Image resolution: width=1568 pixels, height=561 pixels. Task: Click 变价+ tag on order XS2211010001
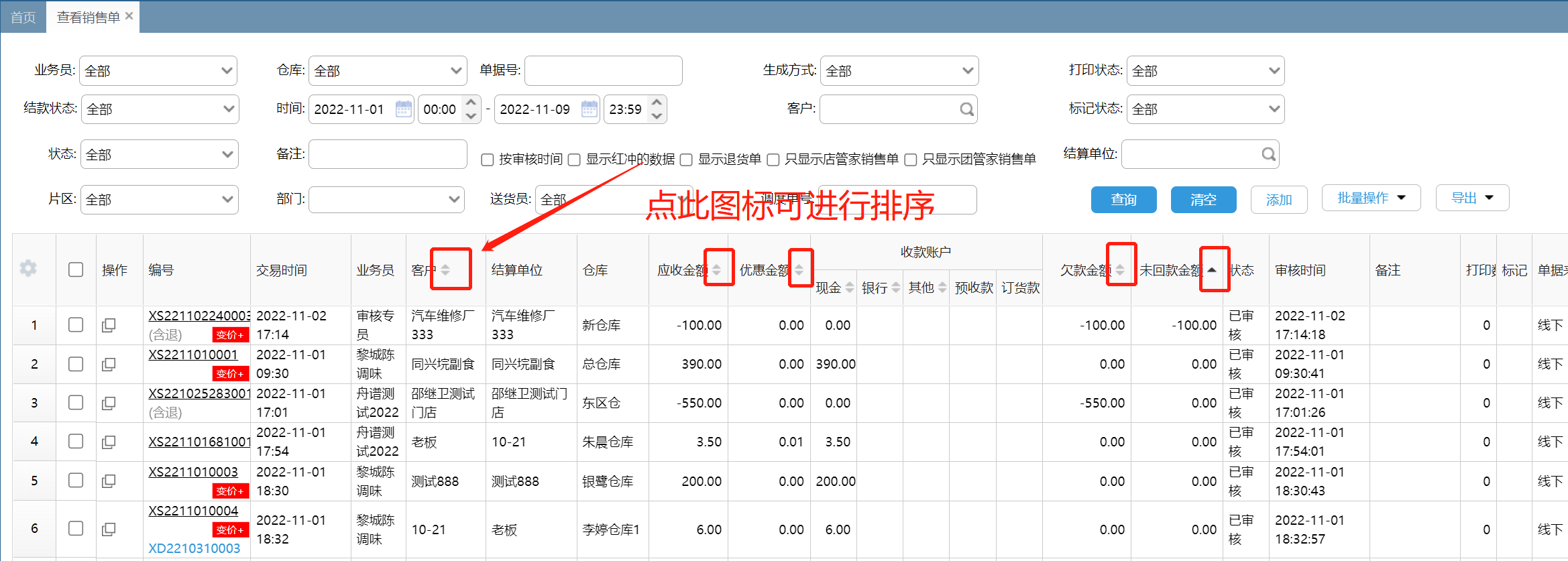(x=231, y=373)
